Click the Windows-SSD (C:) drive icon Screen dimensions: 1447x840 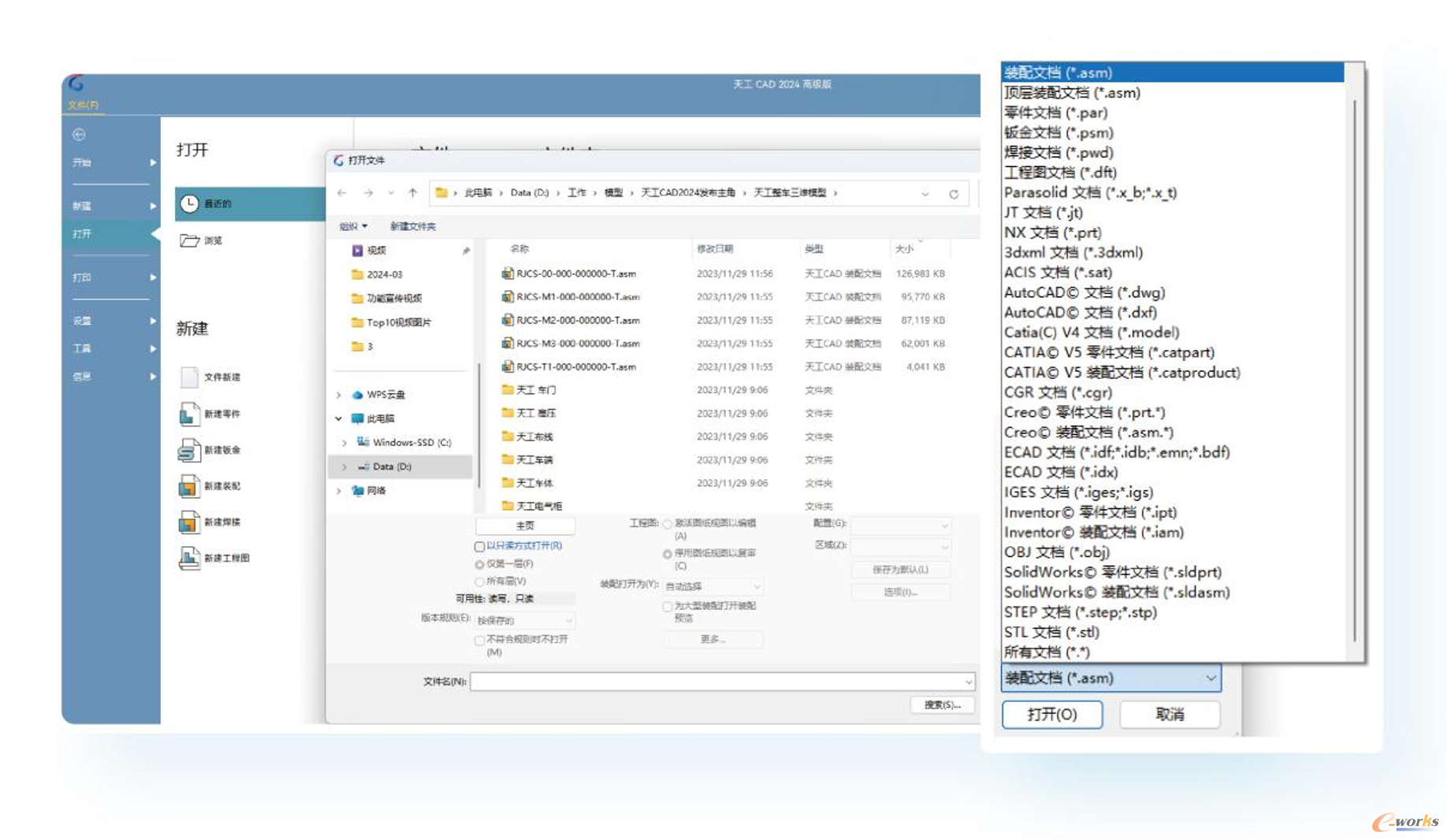pos(363,442)
